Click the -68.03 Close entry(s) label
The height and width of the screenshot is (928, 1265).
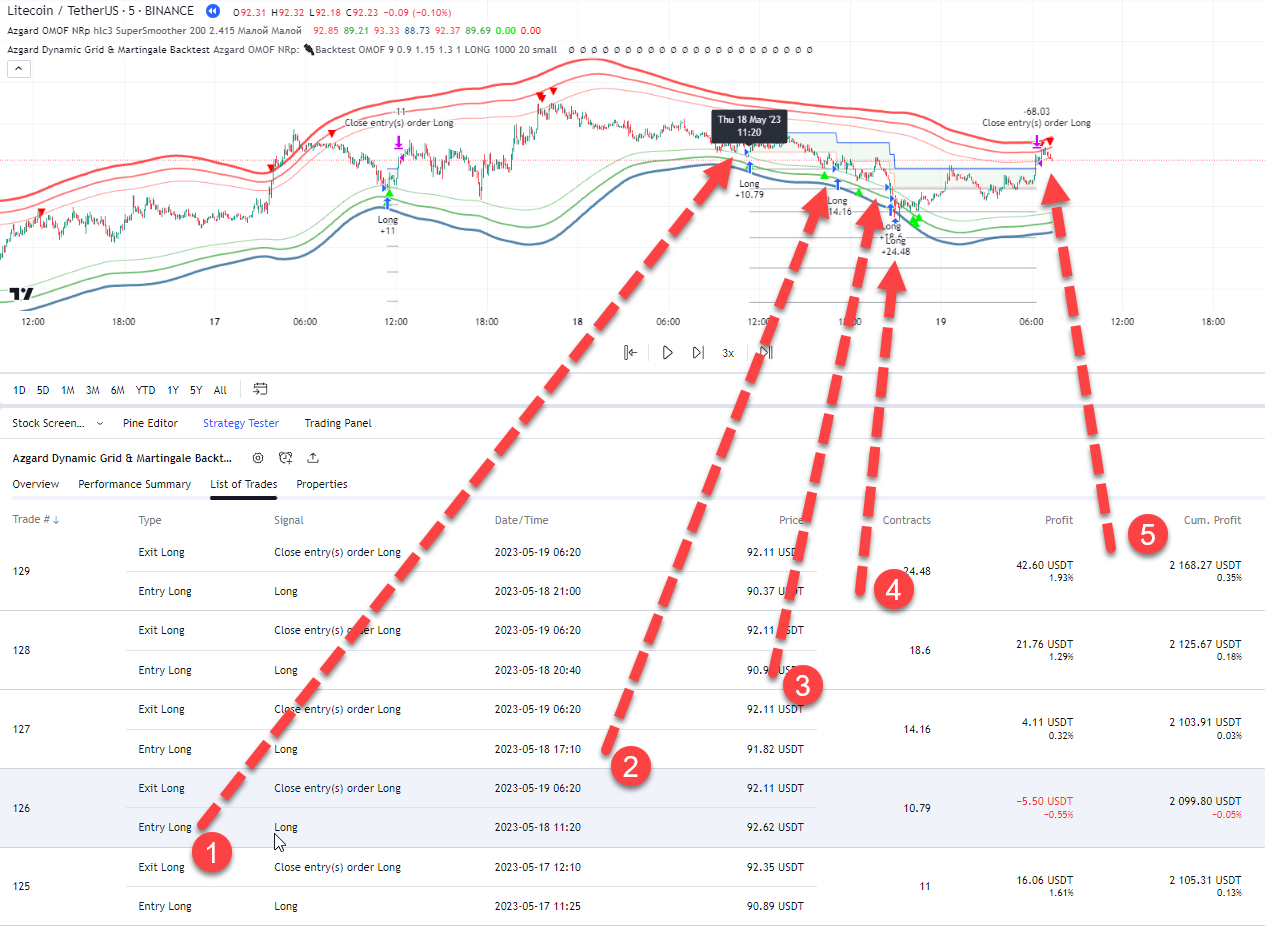(x=1036, y=117)
